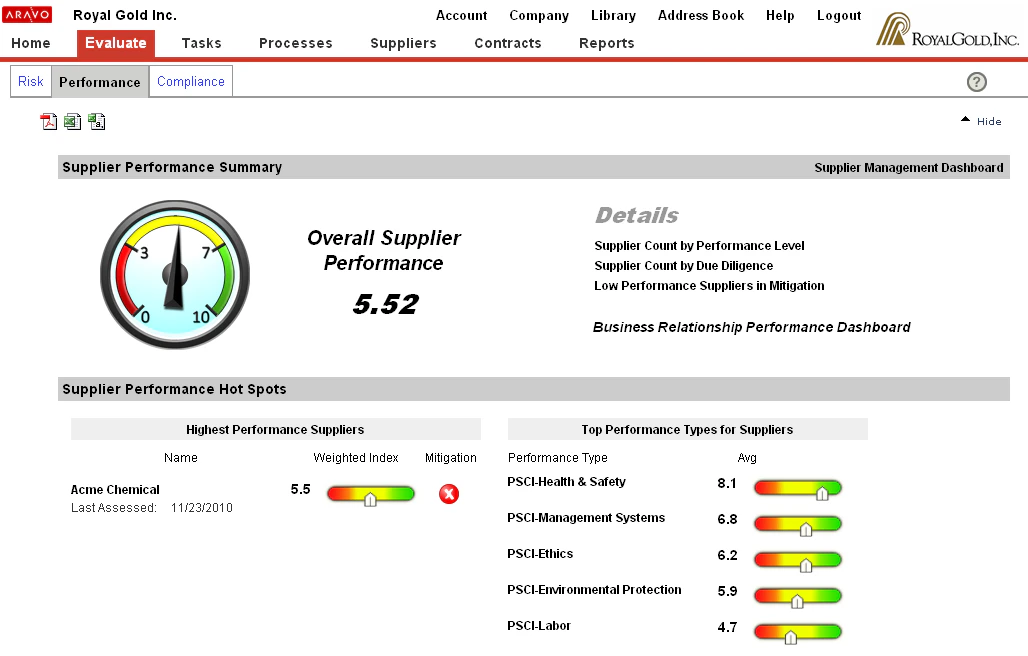This screenshot has width=1028, height=656.
Task: Switch to the Compliance tab
Action: coord(190,81)
